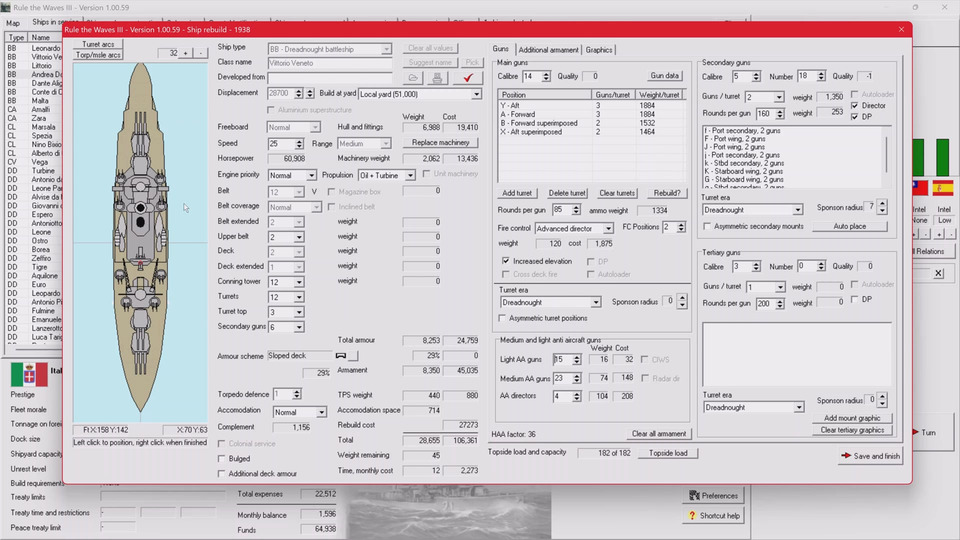
Task: Click the Add turret button
Action: coord(517,193)
